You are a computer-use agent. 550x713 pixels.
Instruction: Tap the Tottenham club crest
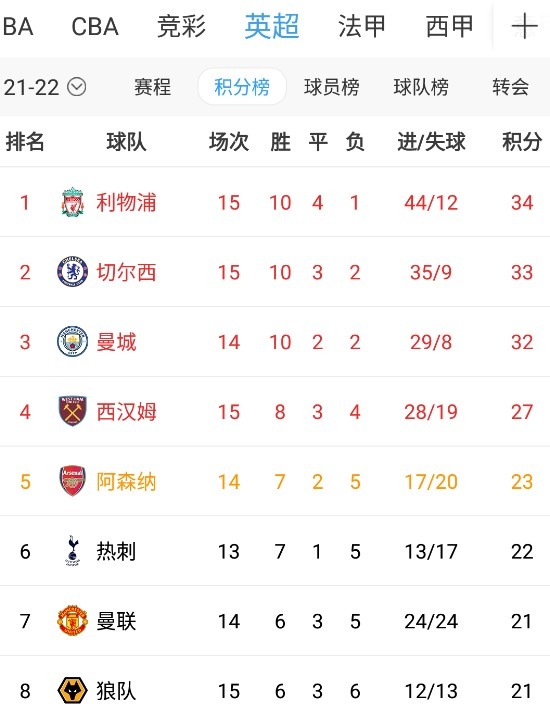click(72, 551)
